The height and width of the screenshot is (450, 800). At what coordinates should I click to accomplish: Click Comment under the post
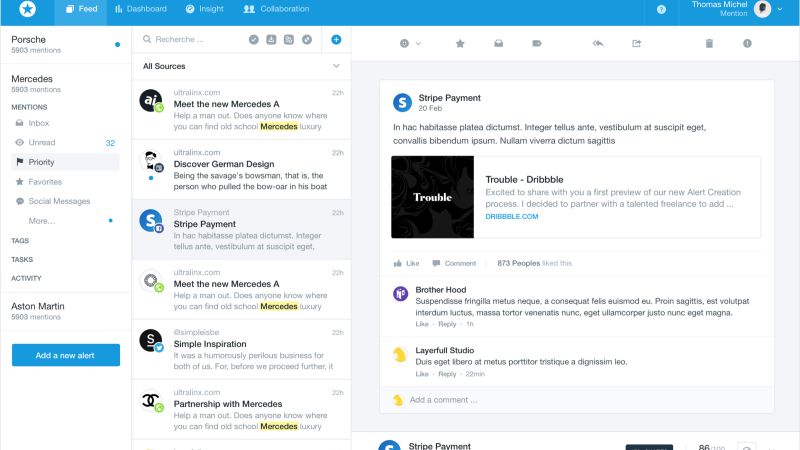pyautogui.click(x=454, y=263)
